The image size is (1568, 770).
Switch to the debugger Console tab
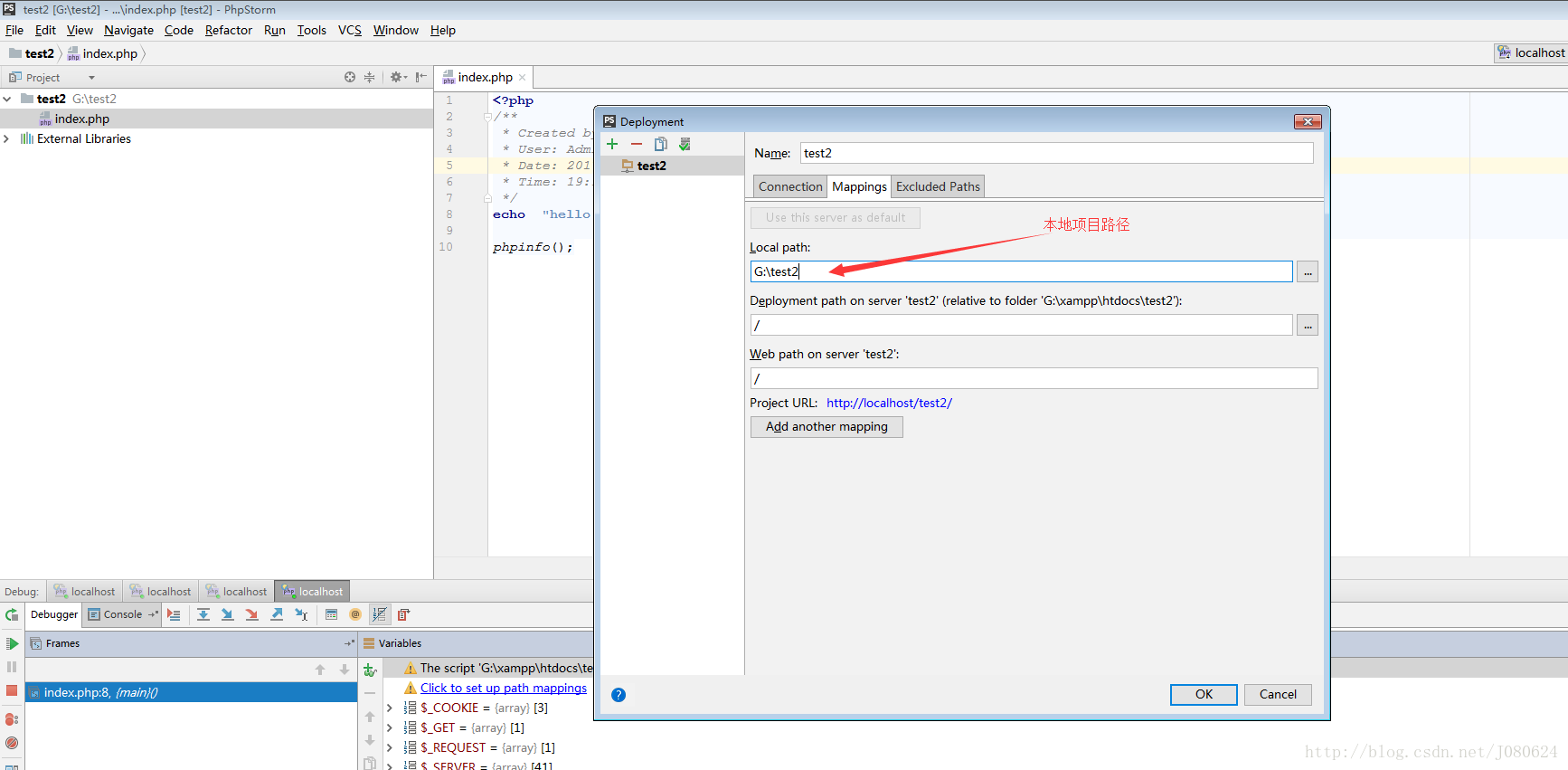click(123, 615)
